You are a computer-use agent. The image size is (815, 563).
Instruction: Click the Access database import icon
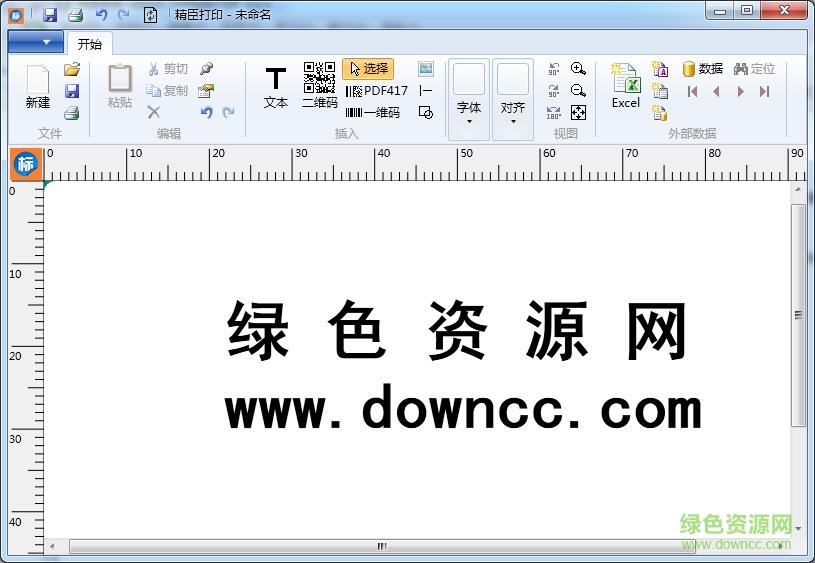click(x=660, y=69)
